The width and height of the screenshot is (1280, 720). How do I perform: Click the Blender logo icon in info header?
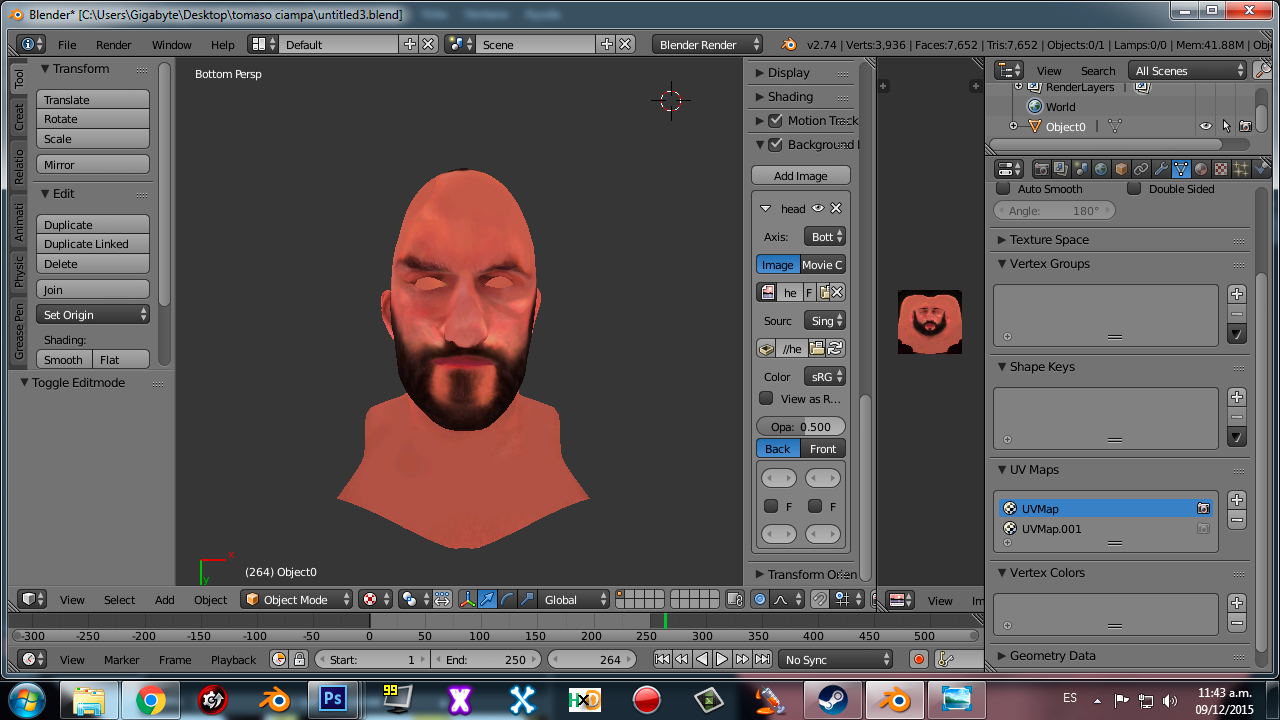tap(789, 44)
